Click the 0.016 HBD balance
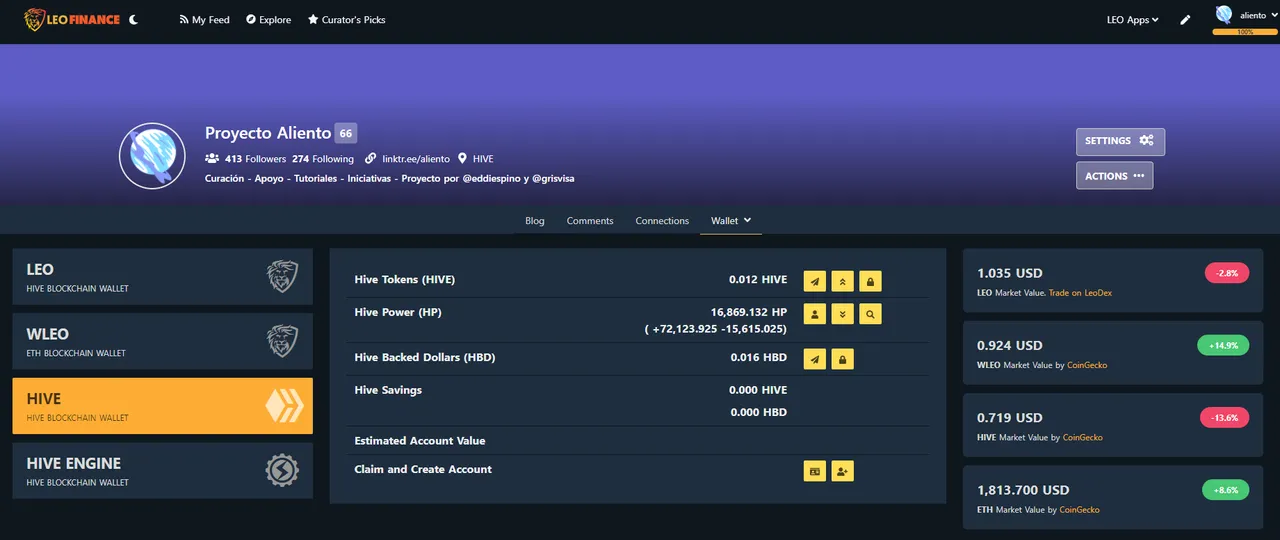The image size is (1280, 540). point(759,357)
